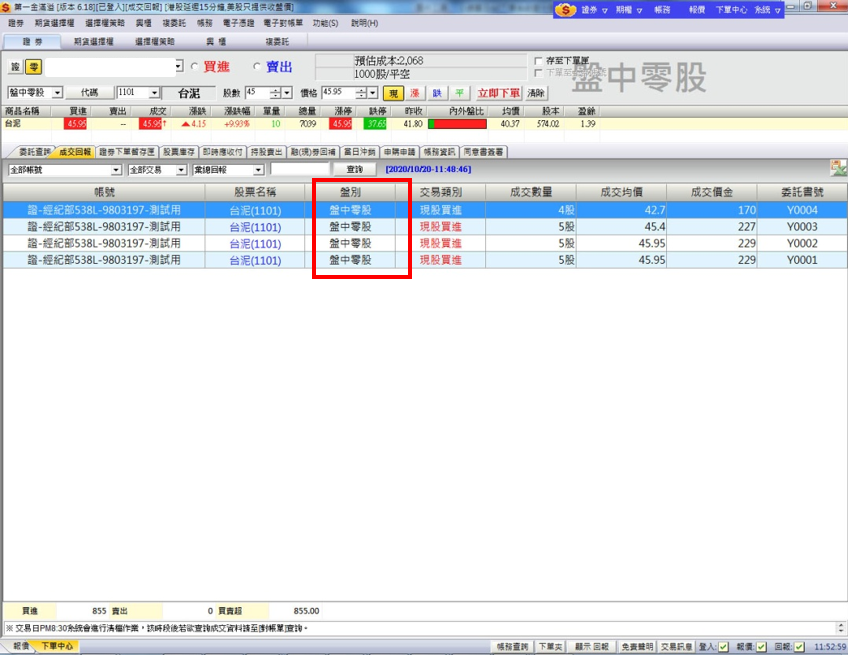The image size is (848, 655).
Task: Click the 現 current-price button
Action: click(x=394, y=93)
